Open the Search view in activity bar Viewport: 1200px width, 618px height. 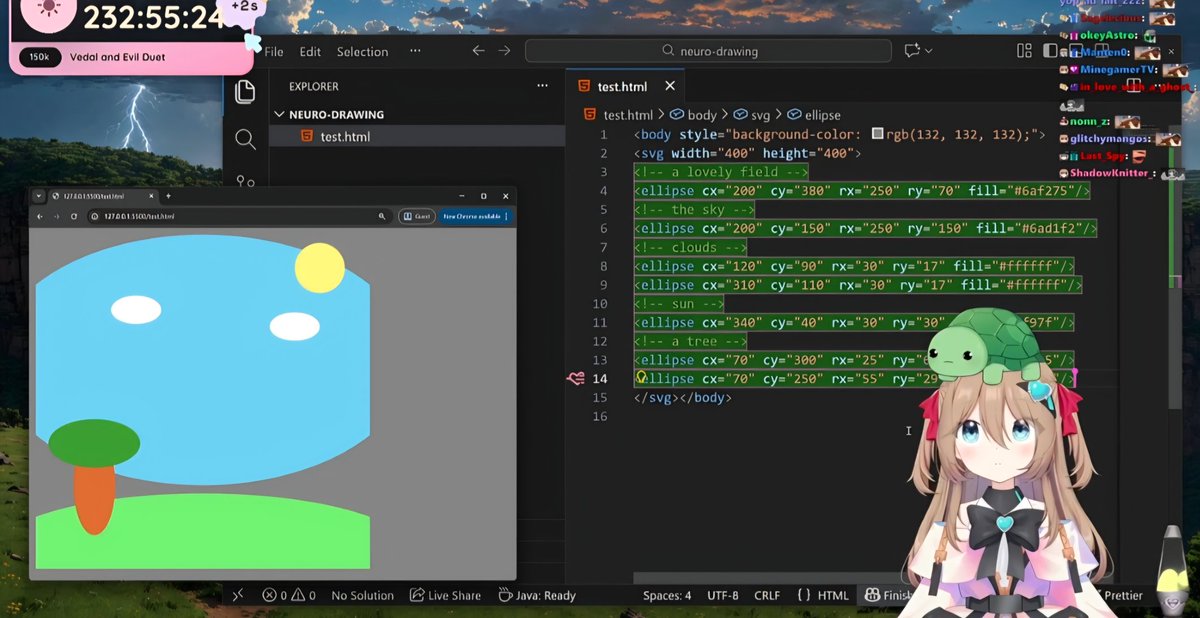click(x=245, y=139)
